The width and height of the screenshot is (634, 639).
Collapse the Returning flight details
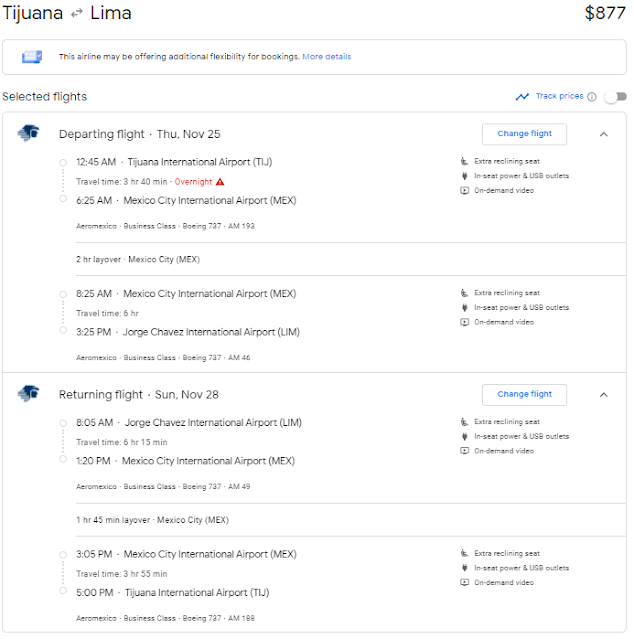pos(604,394)
